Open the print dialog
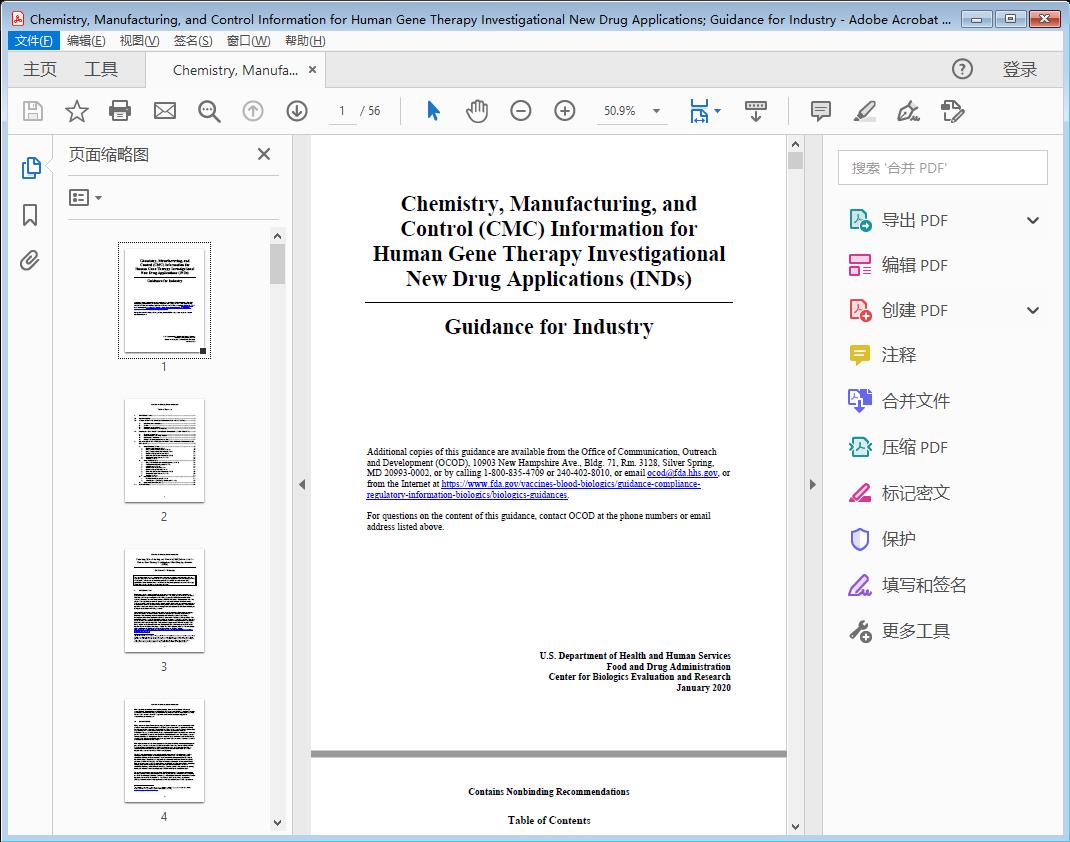 (x=120, y=111)
